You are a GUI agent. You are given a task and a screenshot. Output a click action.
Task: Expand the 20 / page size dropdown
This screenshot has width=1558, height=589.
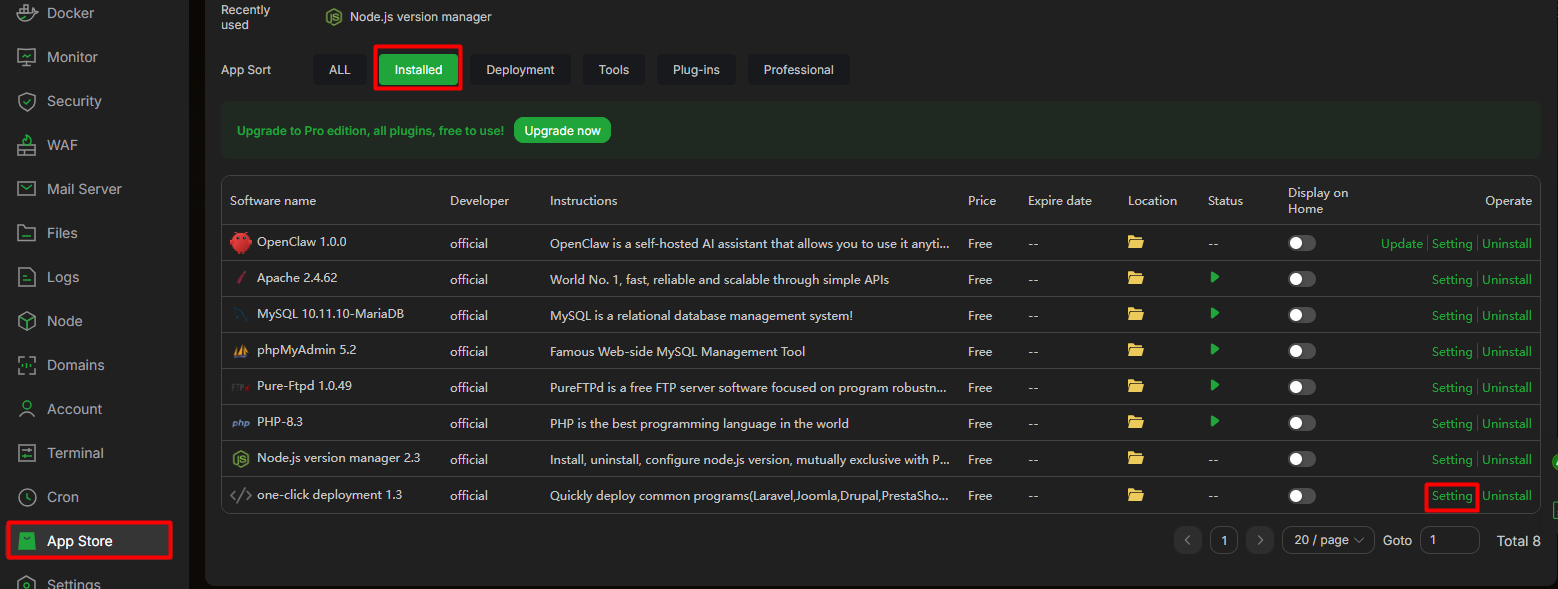pos(1328,540)
